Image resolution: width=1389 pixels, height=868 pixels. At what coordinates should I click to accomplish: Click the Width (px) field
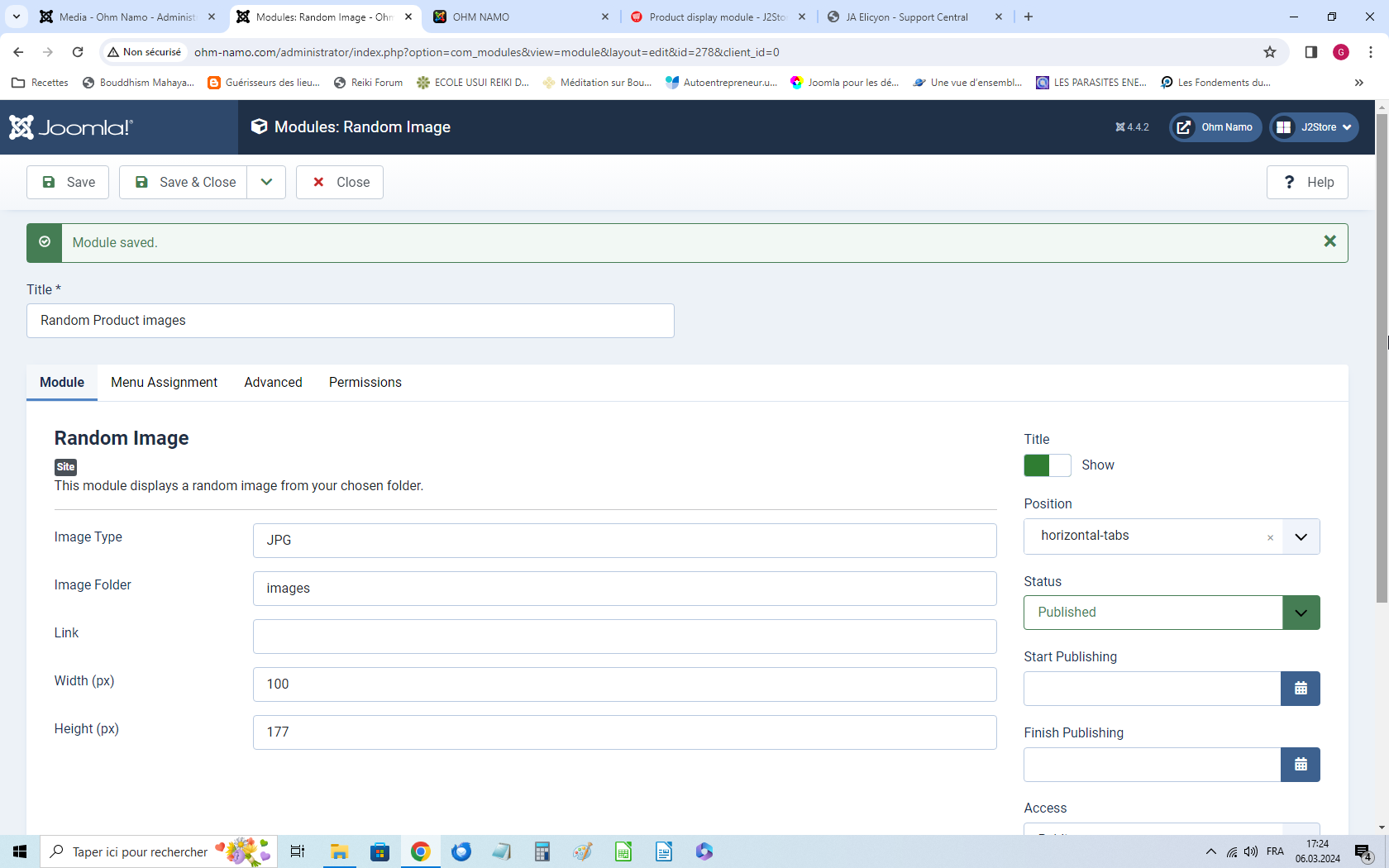(x=625, y=684)
